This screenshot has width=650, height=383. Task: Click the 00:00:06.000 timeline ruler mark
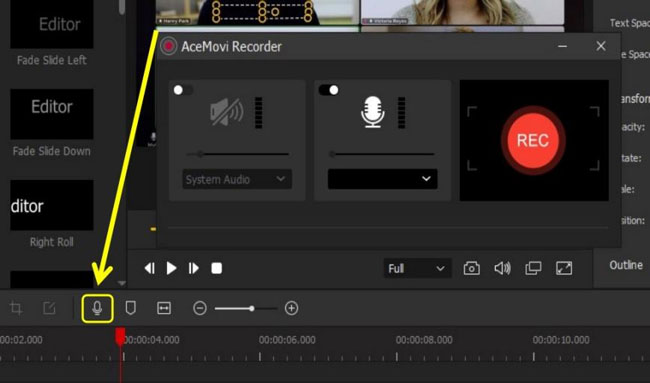287,340
